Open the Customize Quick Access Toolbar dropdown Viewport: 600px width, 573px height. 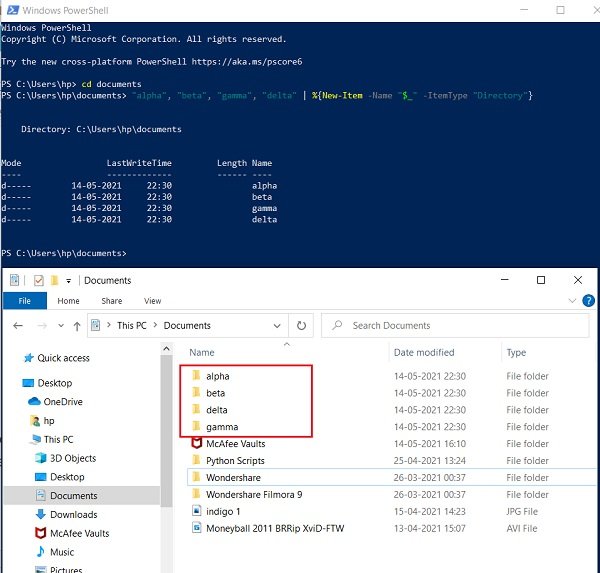click(68, 281)
